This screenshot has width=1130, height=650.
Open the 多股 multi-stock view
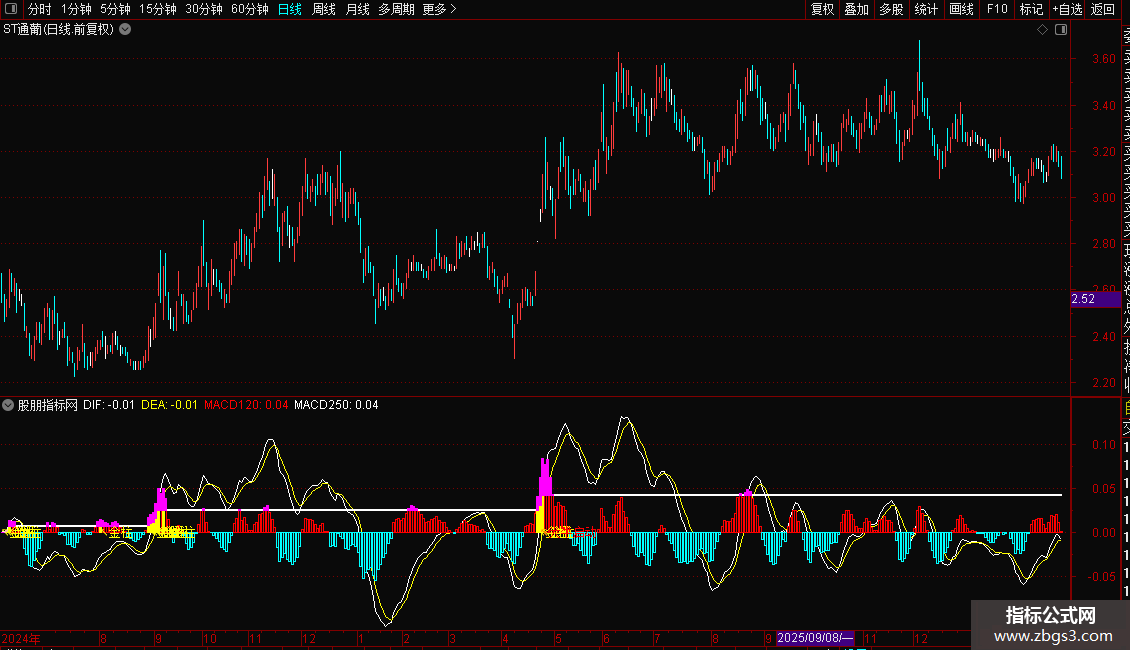[x=891, y=9]
